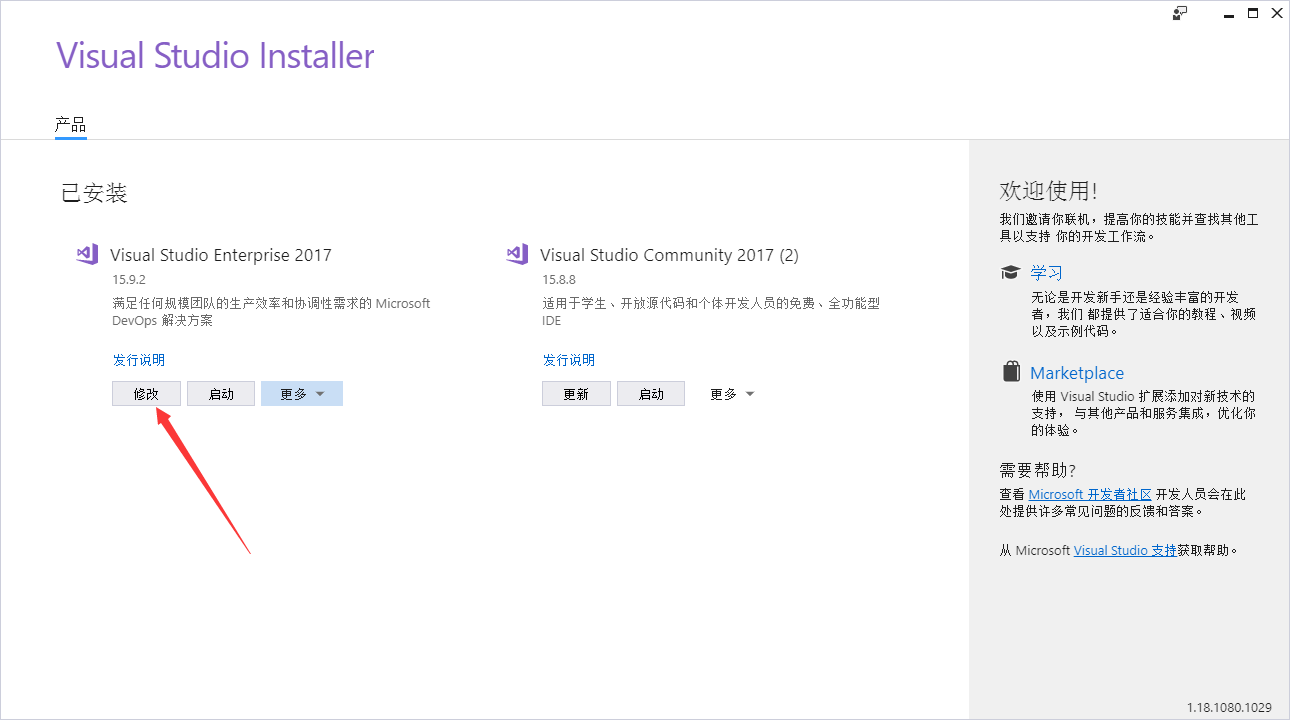Click the graduation cap icon beside 学习

[1011, 272]
